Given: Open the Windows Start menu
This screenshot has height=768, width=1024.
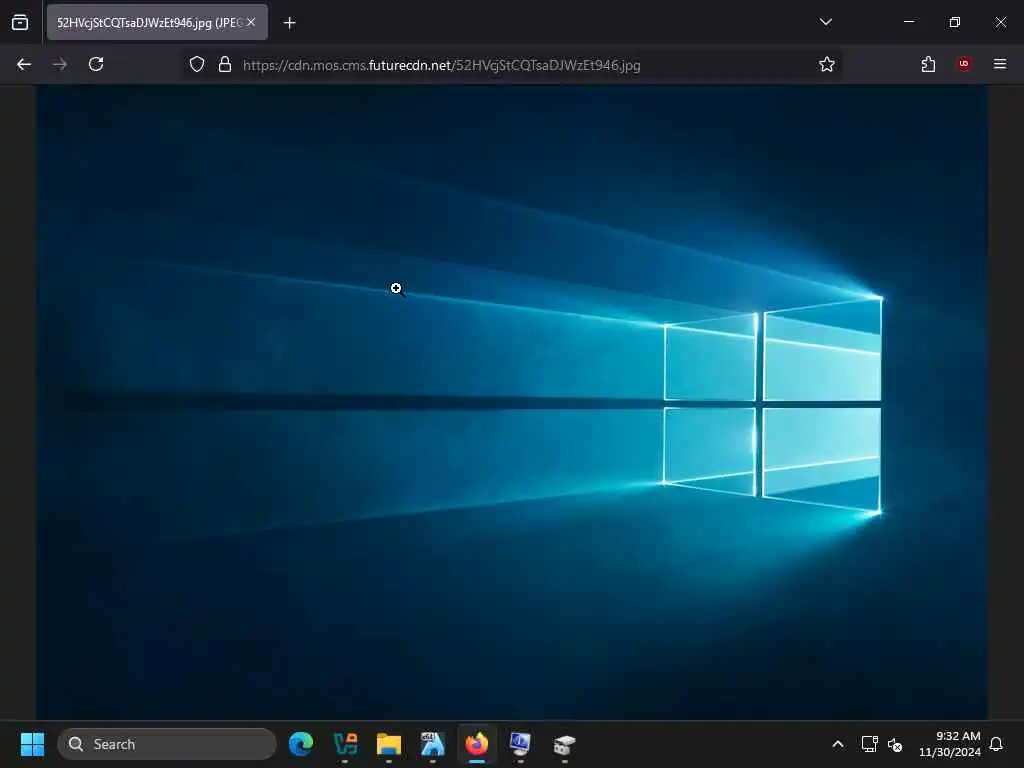Looking at the screenshot, I should click(32, 744).
